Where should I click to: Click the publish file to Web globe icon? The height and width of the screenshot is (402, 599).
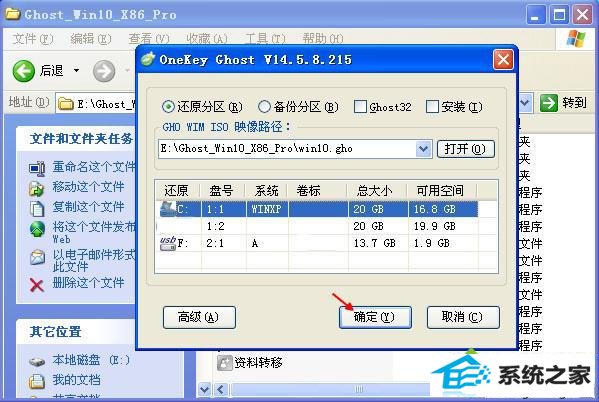(x=37, y=229)
